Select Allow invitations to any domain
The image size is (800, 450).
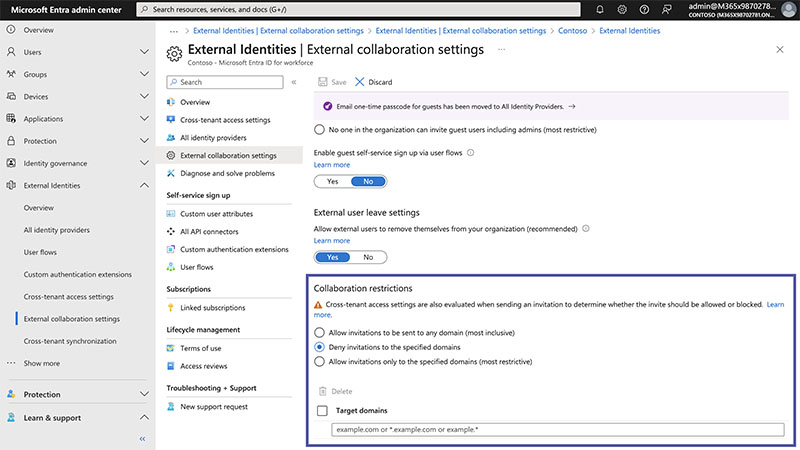click(319, 333)
